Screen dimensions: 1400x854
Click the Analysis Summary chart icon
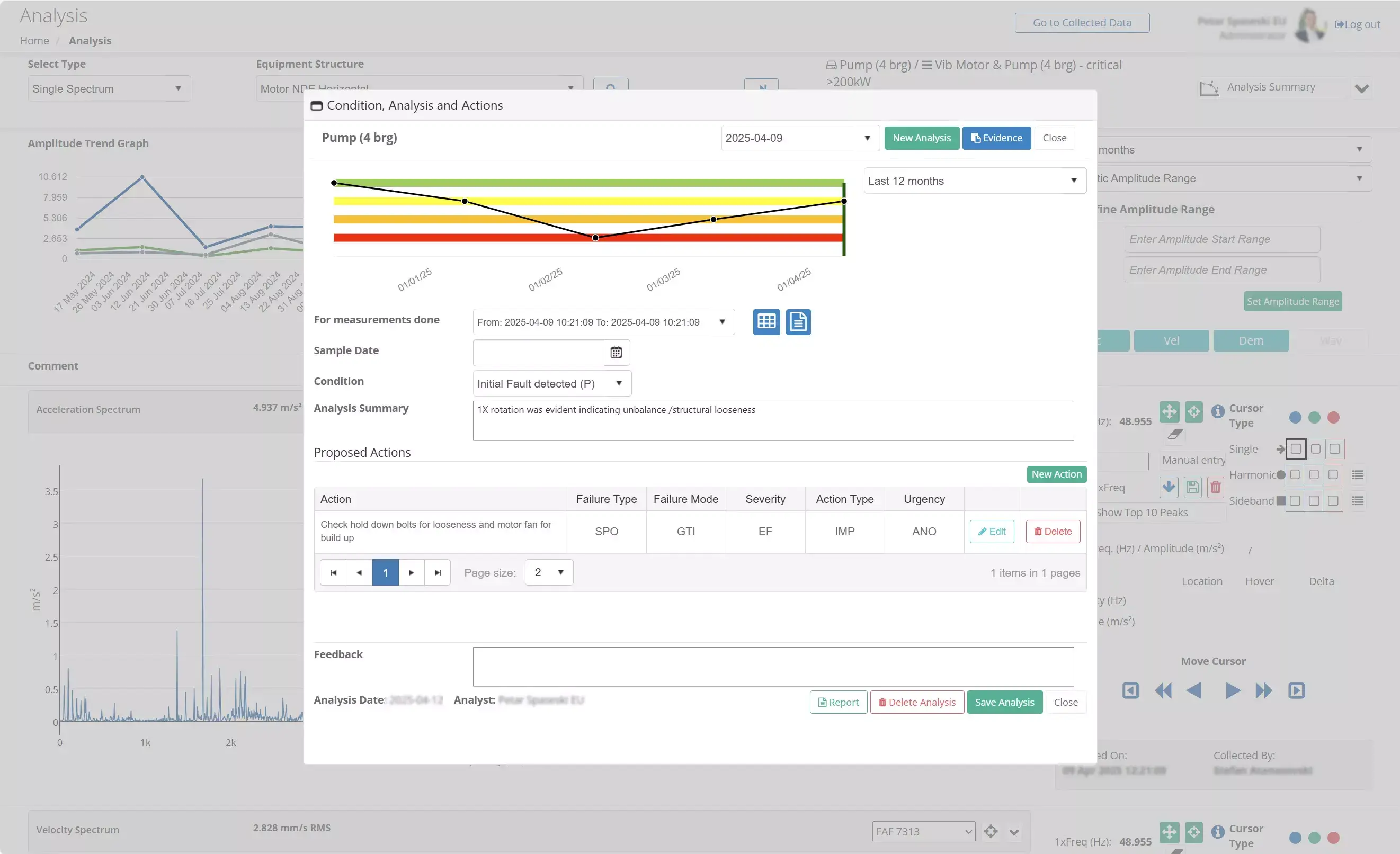point(1209,87)
